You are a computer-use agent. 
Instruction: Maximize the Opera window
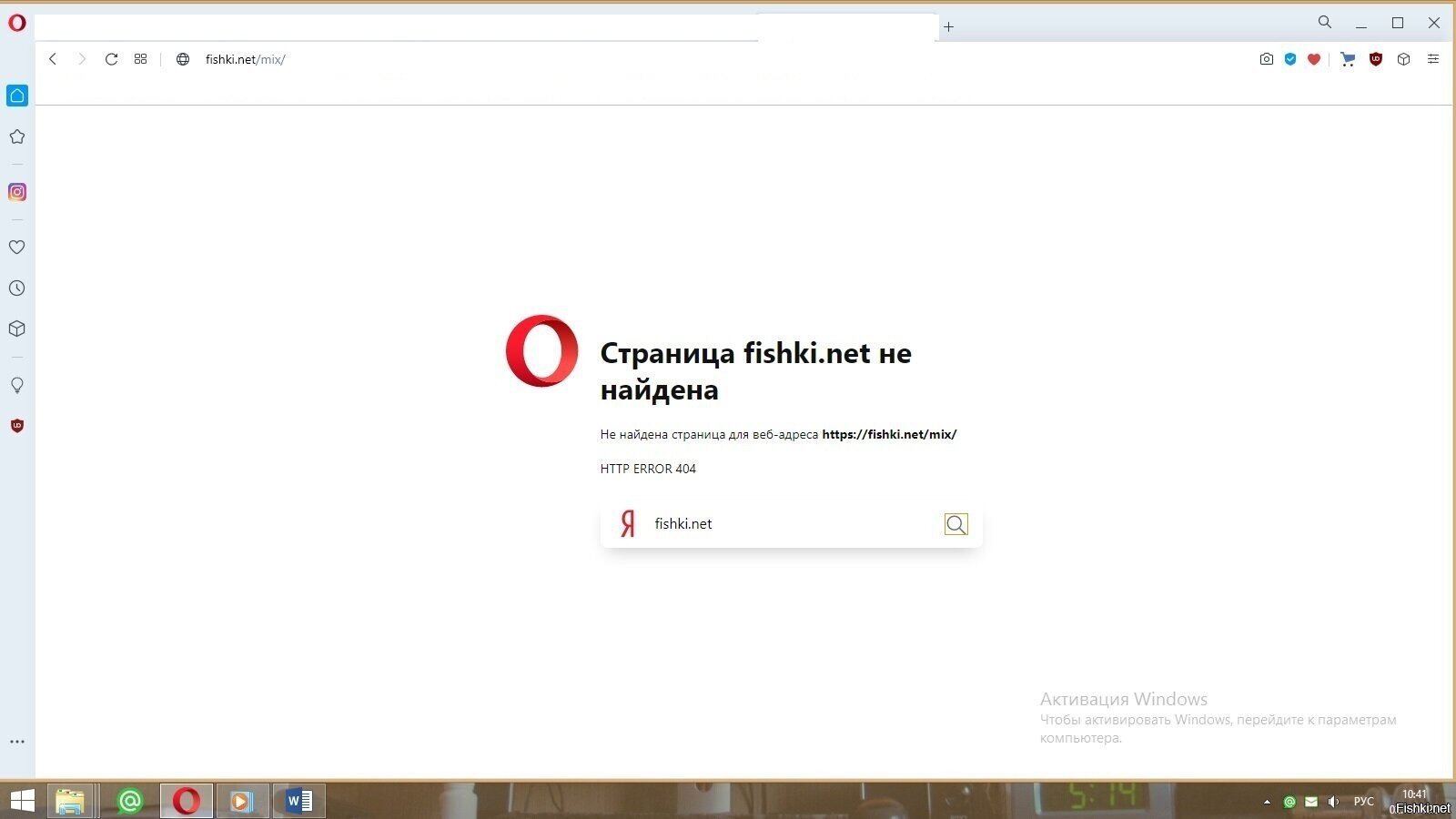(1398, 23)
